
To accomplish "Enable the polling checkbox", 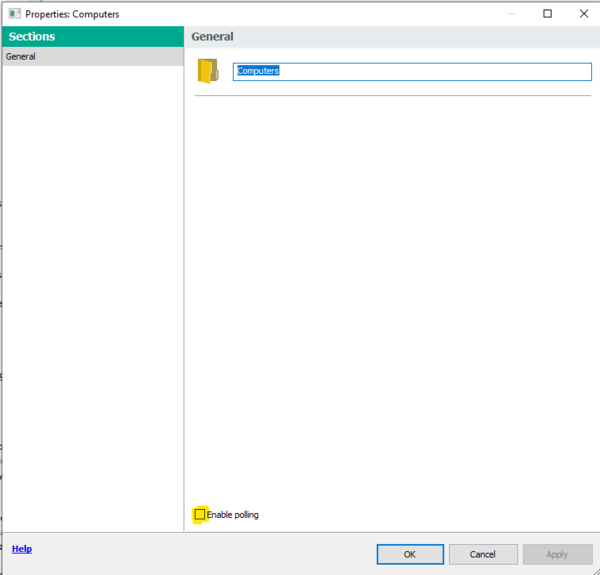I will tap(200, 514).
